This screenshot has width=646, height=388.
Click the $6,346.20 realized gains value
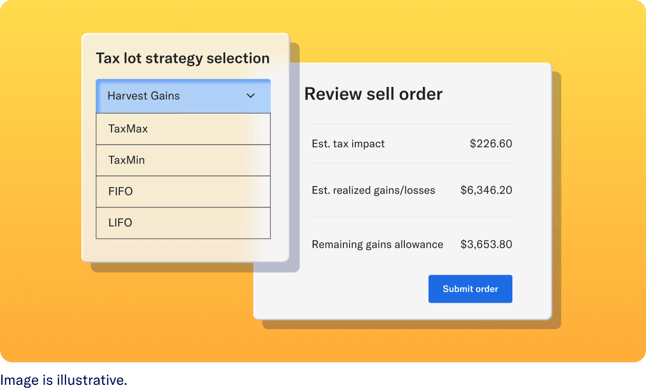click(486, 190)
